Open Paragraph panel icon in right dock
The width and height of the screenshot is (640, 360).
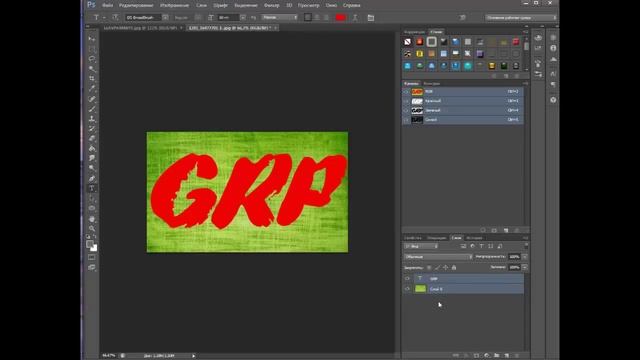pyautogui.click(x=553, y=85)
